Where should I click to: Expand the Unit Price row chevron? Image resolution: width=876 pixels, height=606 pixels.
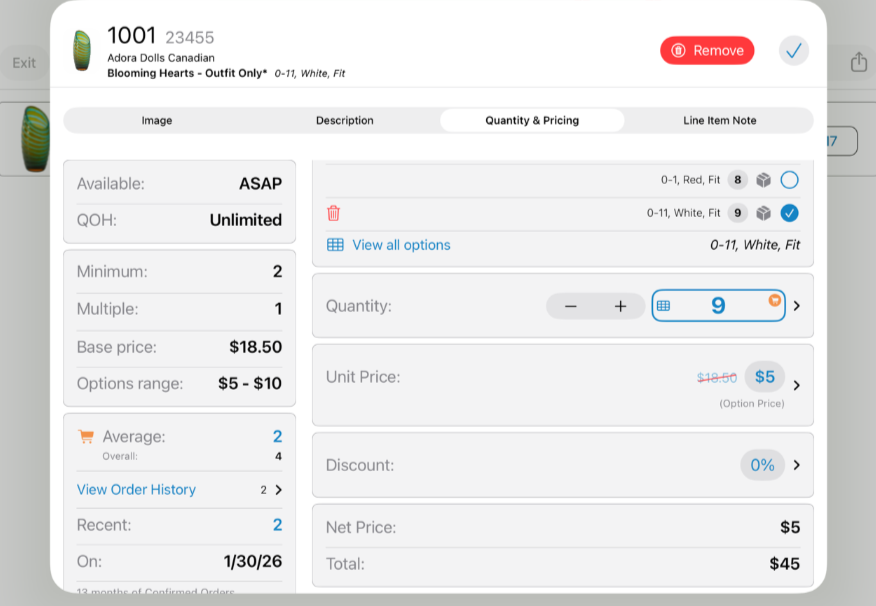[797, 385]
